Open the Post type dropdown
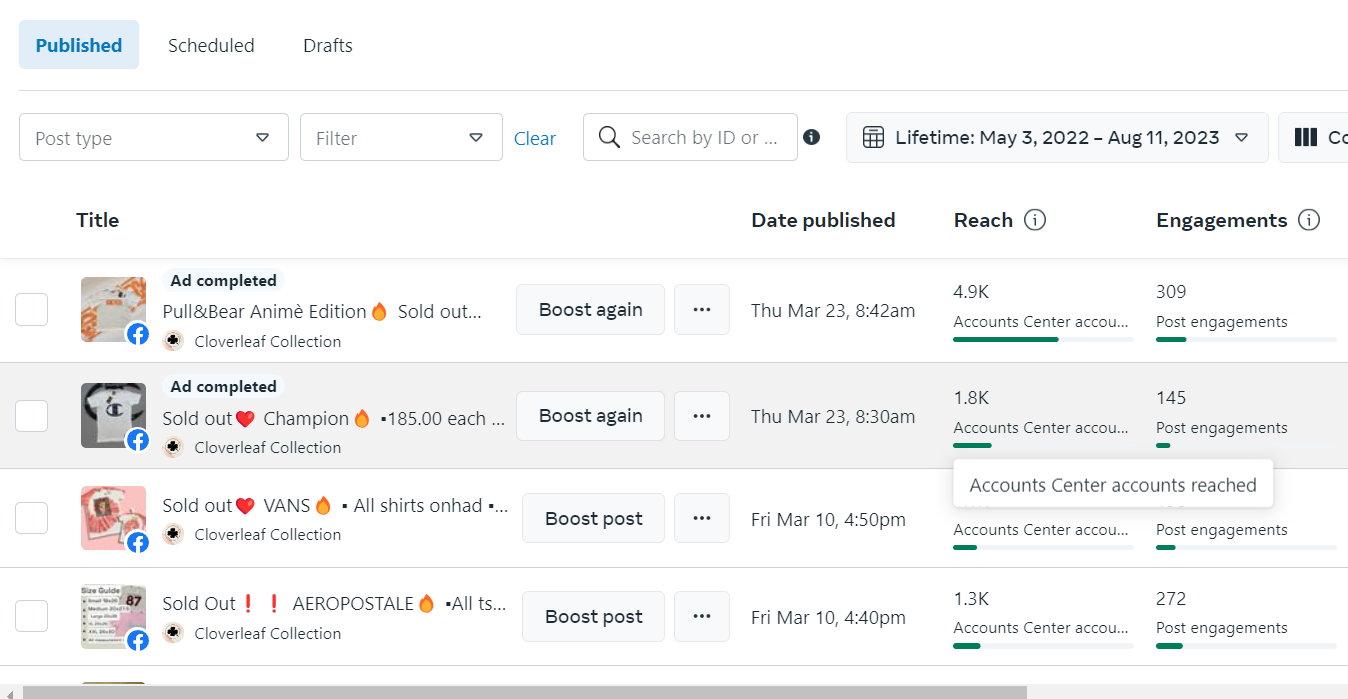This screenshot has width=1348, height=699. [x=154, y=137]
